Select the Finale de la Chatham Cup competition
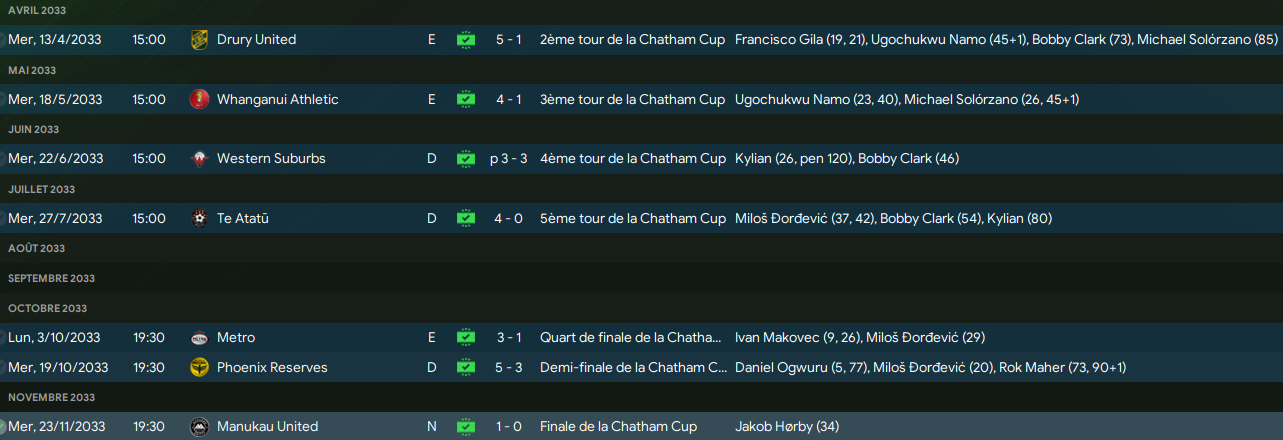Screen dimensions: 1283x440 coord(618,427)
